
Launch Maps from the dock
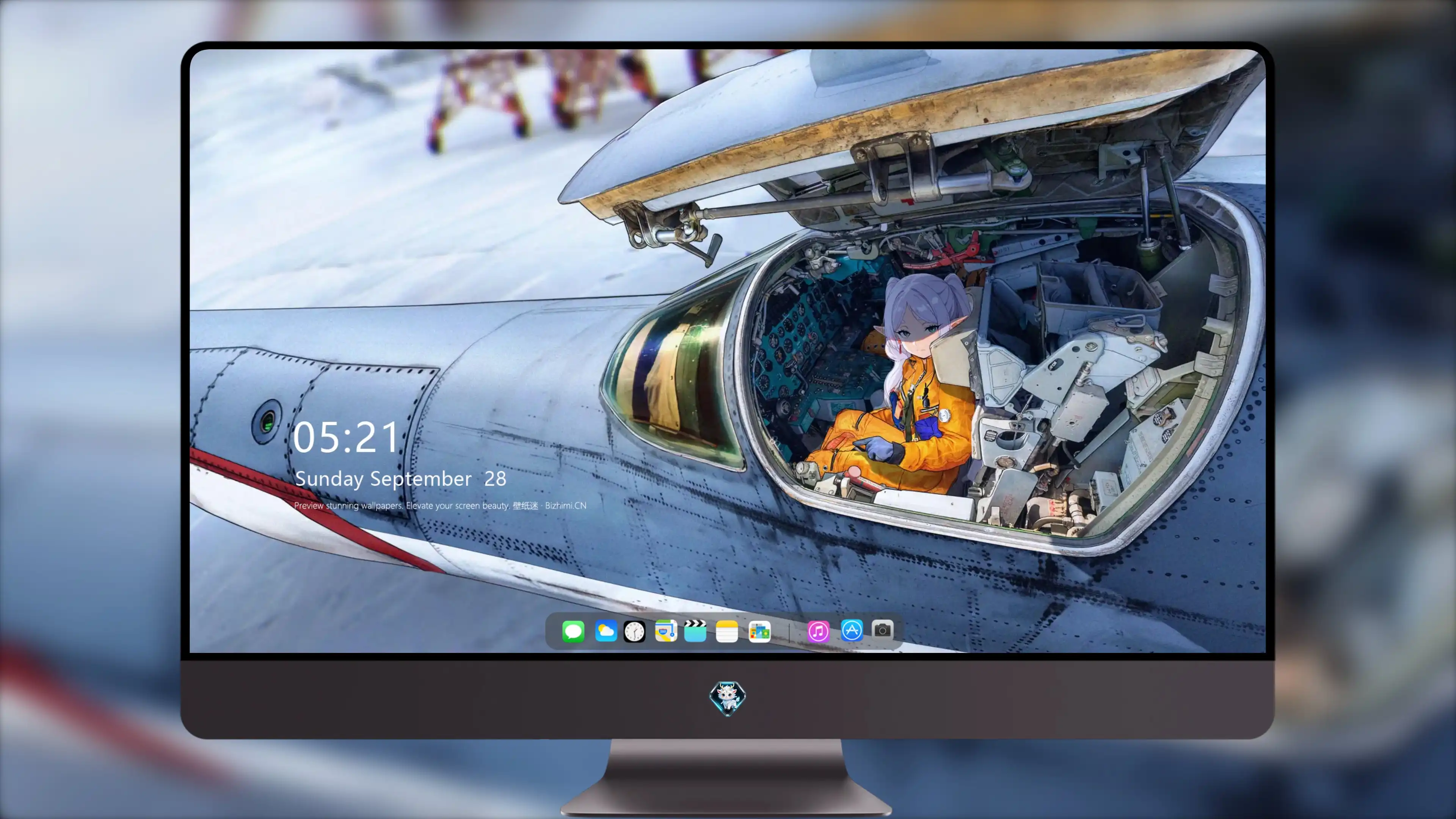(x=666, y=631)
